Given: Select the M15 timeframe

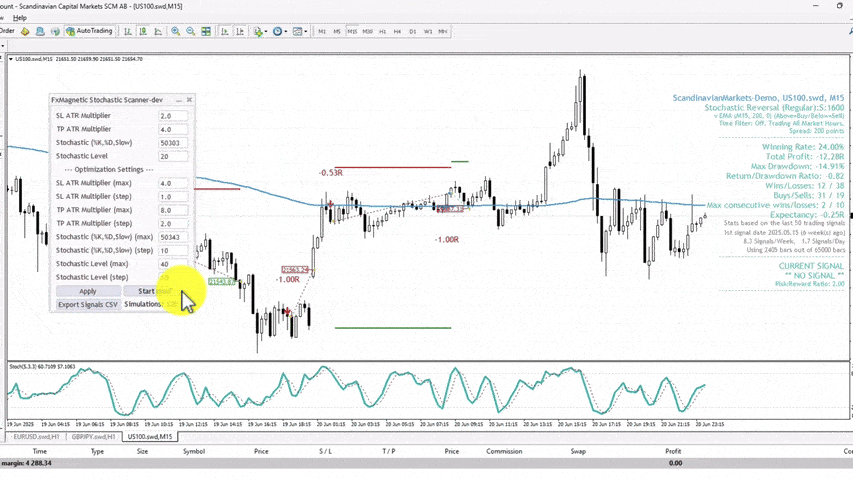Looking at the screenshot, I should [x=352, y=32].
